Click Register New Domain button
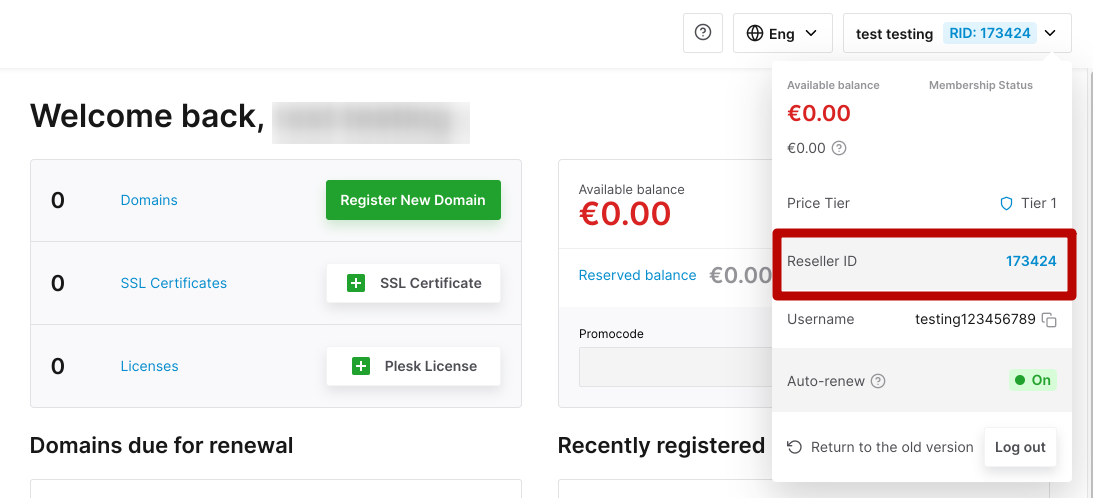 click(413, 200)
